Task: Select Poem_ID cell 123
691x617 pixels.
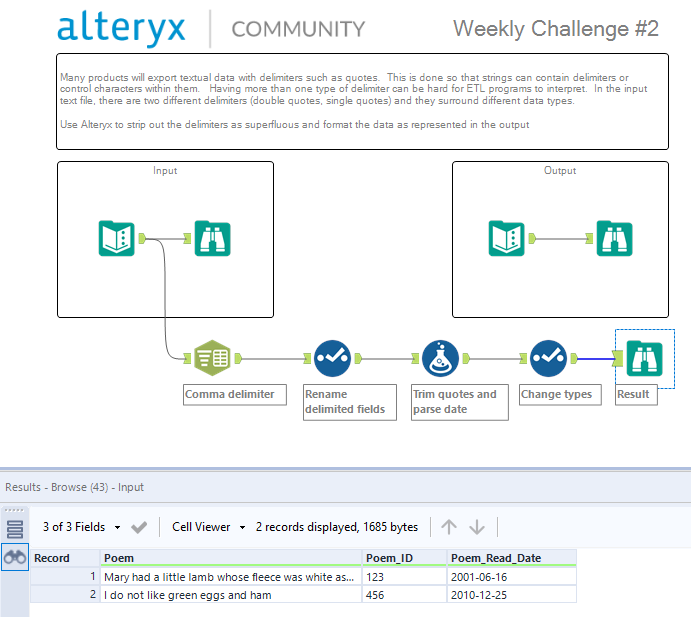Action: coord(404,577)
